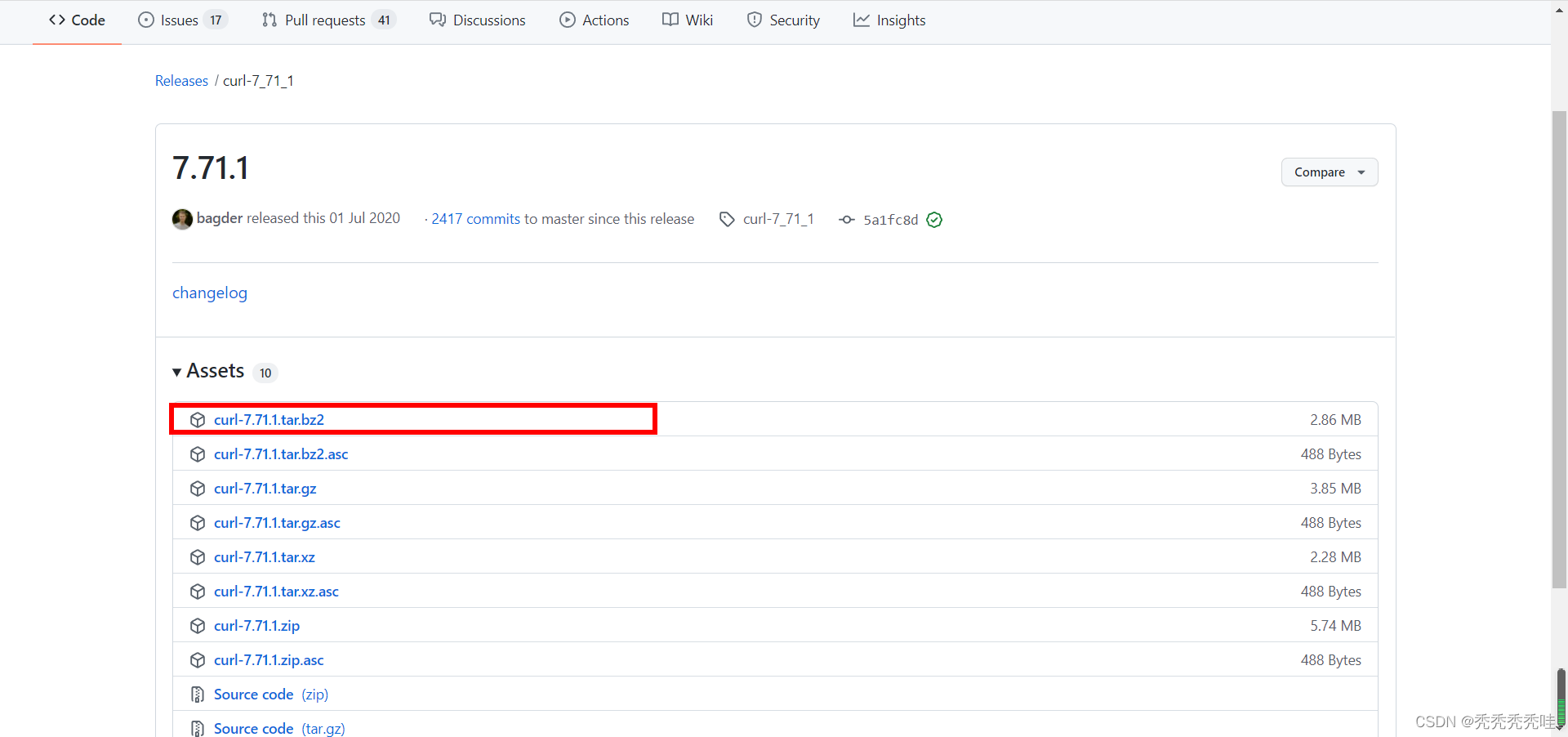Open the Pull requests tab
Image resolution: width=1568 pixels, height=737 pixels.
(x=328, y=20)
